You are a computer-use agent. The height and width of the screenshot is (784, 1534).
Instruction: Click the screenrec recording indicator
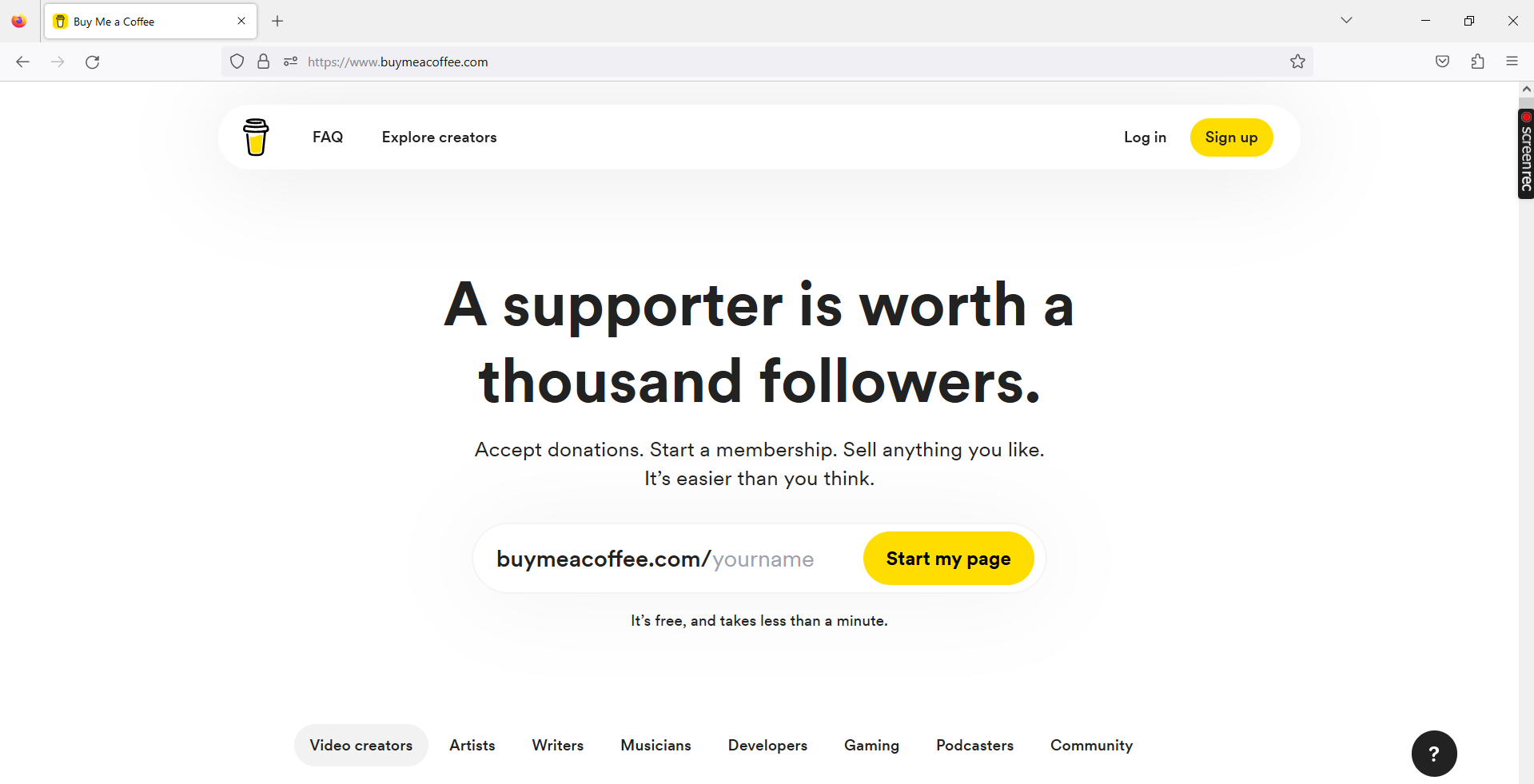click(1526, 117)
